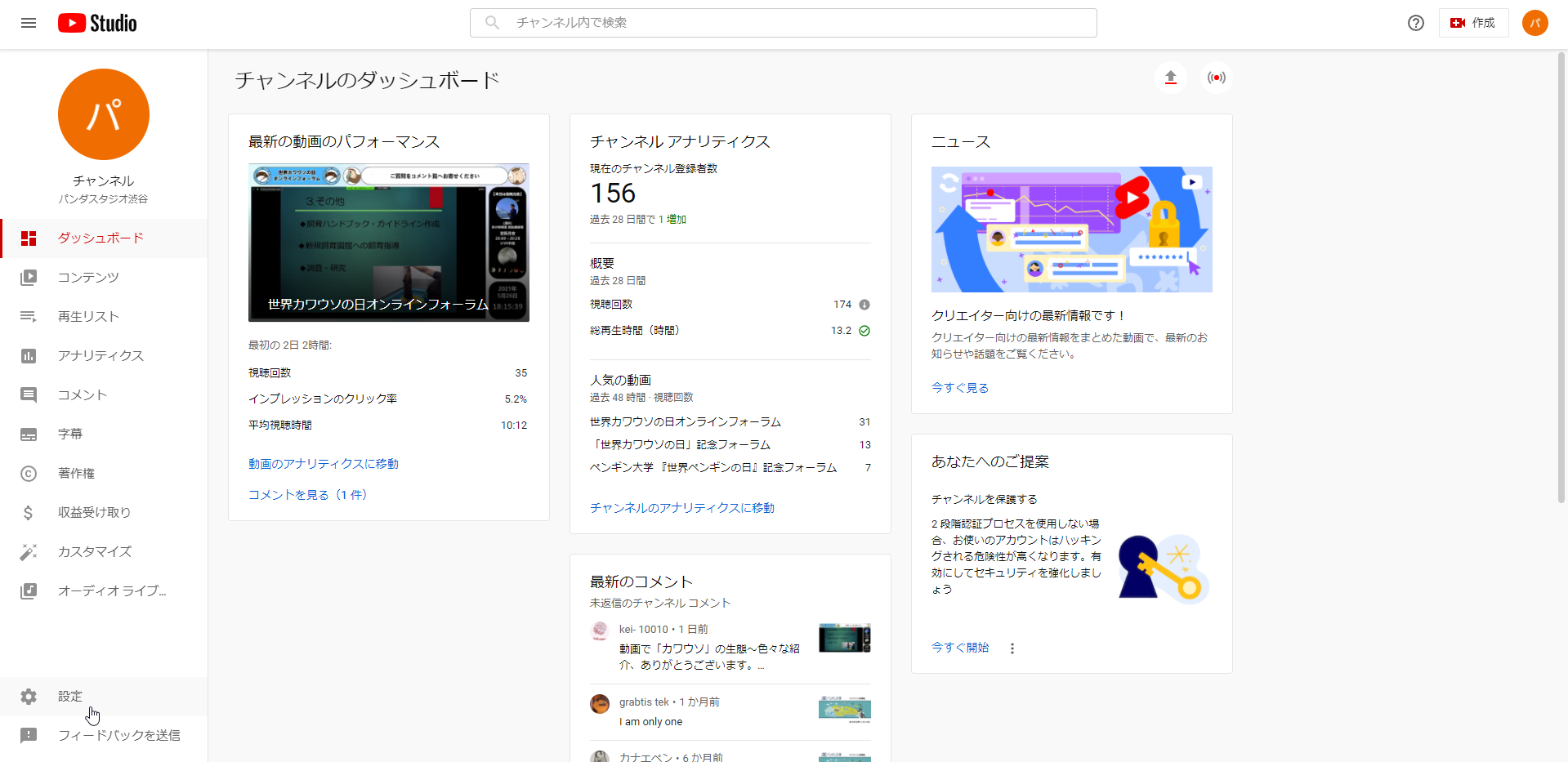Click the audio library music icon
The image size is (1568, 762).
[29, 591]
